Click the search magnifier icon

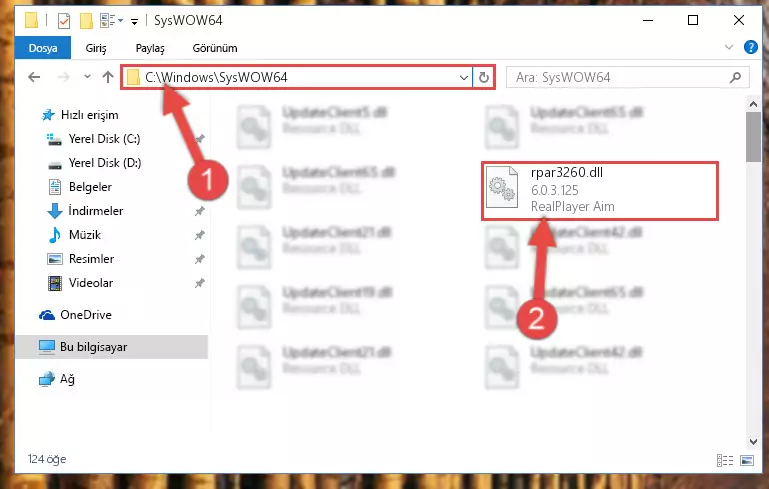[735, 77]
